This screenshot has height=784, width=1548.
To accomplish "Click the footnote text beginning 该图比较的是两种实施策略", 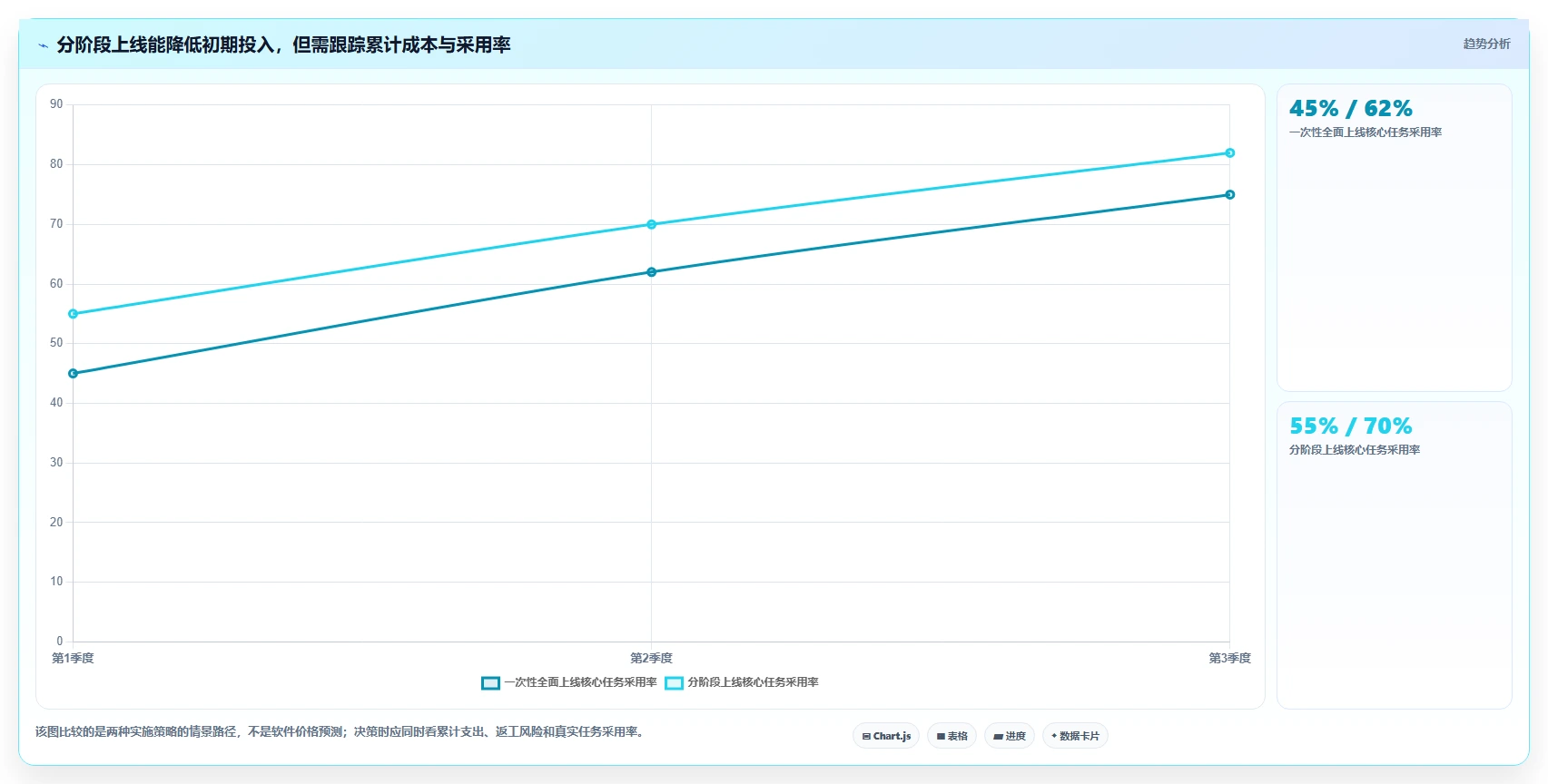I will coord(341,732).
